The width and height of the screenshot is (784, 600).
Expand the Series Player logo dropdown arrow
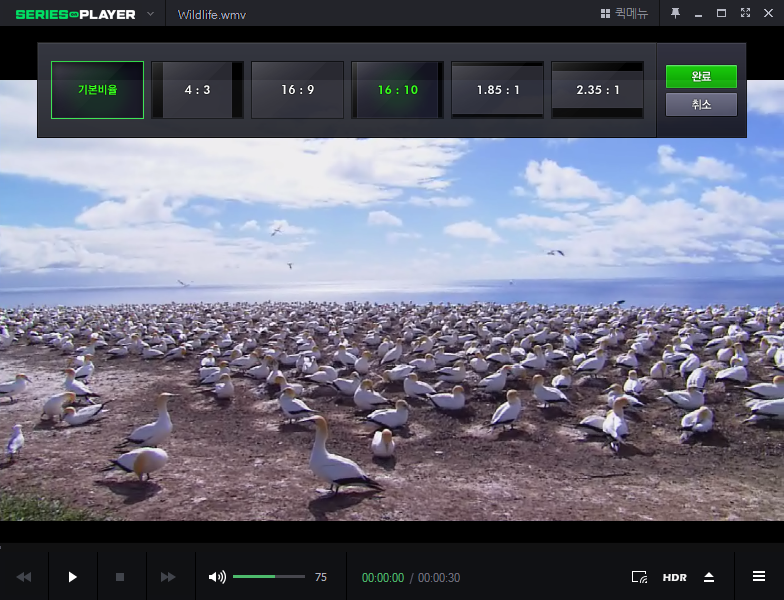(150, 14)
